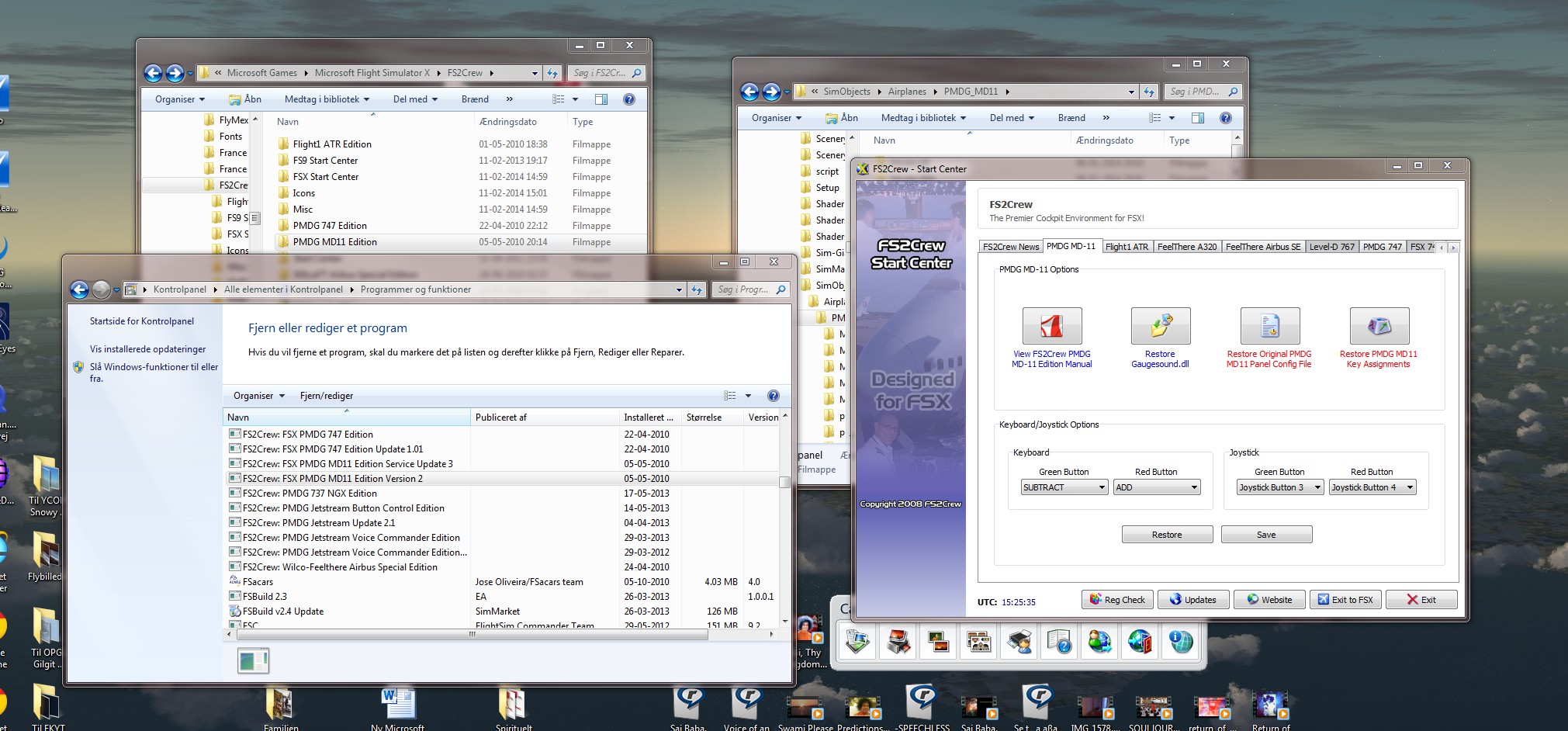Open Organiser menu in Programmer og funktioner
The height and width of the screenshot is (731, 1568).
point(259,396)
